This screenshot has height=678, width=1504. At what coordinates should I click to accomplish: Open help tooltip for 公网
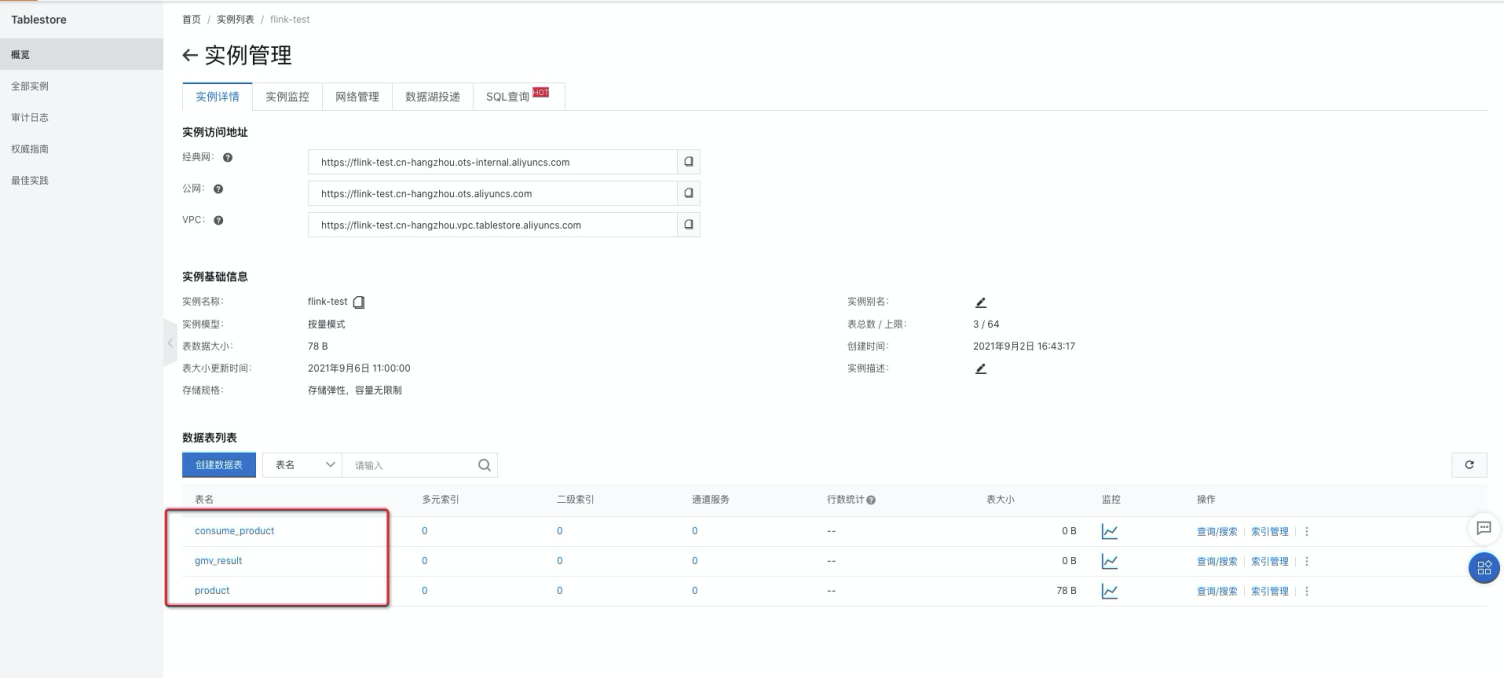[x=218, y=189]
